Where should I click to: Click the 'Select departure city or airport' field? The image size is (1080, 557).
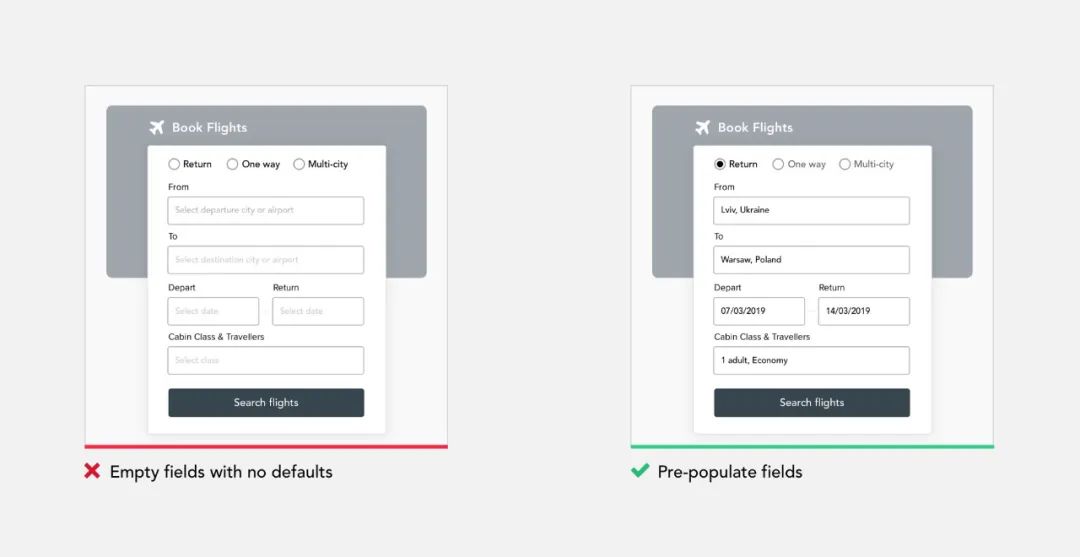(x=265, y=210)
